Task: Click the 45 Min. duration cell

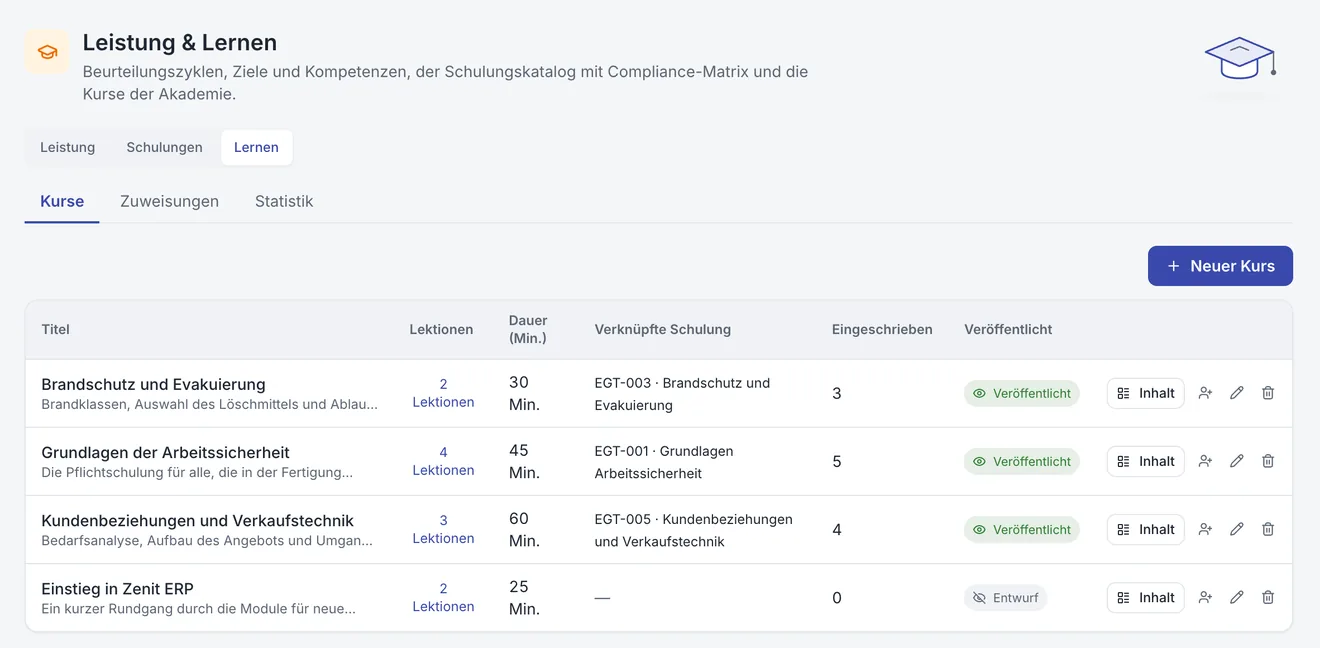Action: pos(524,461)
